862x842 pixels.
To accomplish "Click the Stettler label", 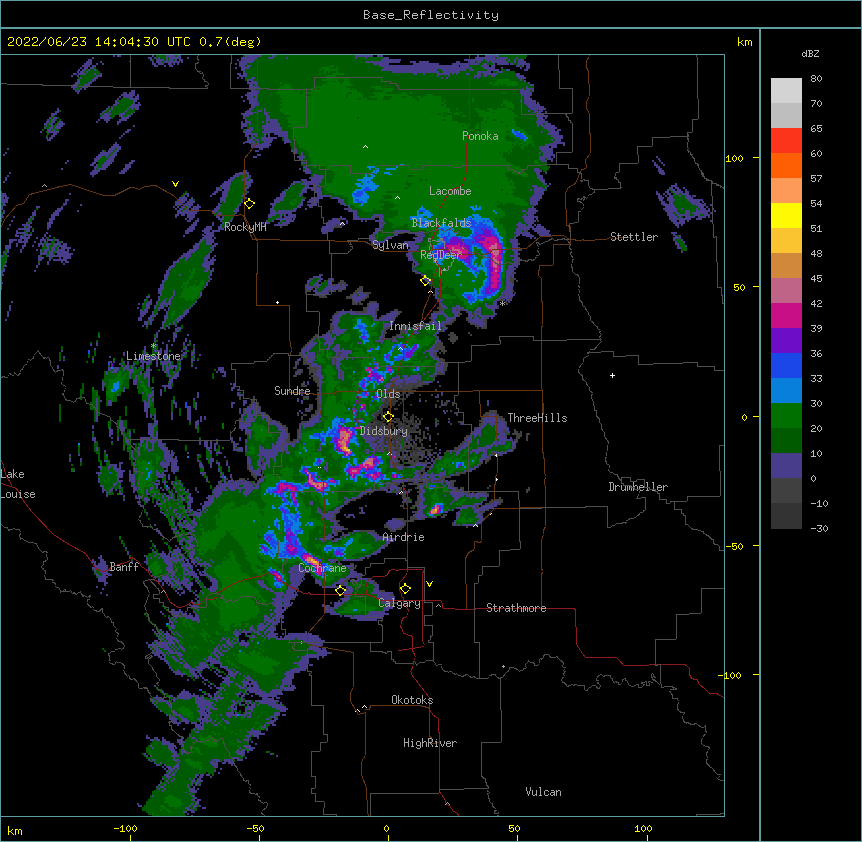I will click(x=634, y=237).
